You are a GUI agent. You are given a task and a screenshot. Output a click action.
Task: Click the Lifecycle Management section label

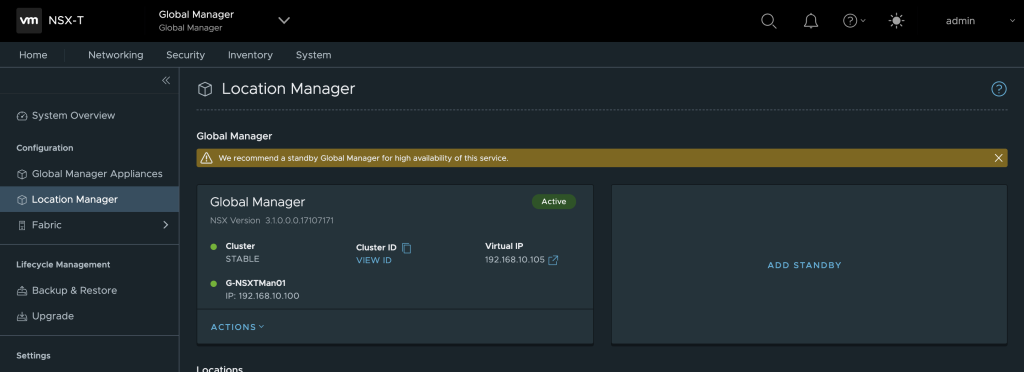tap(63, 264)
